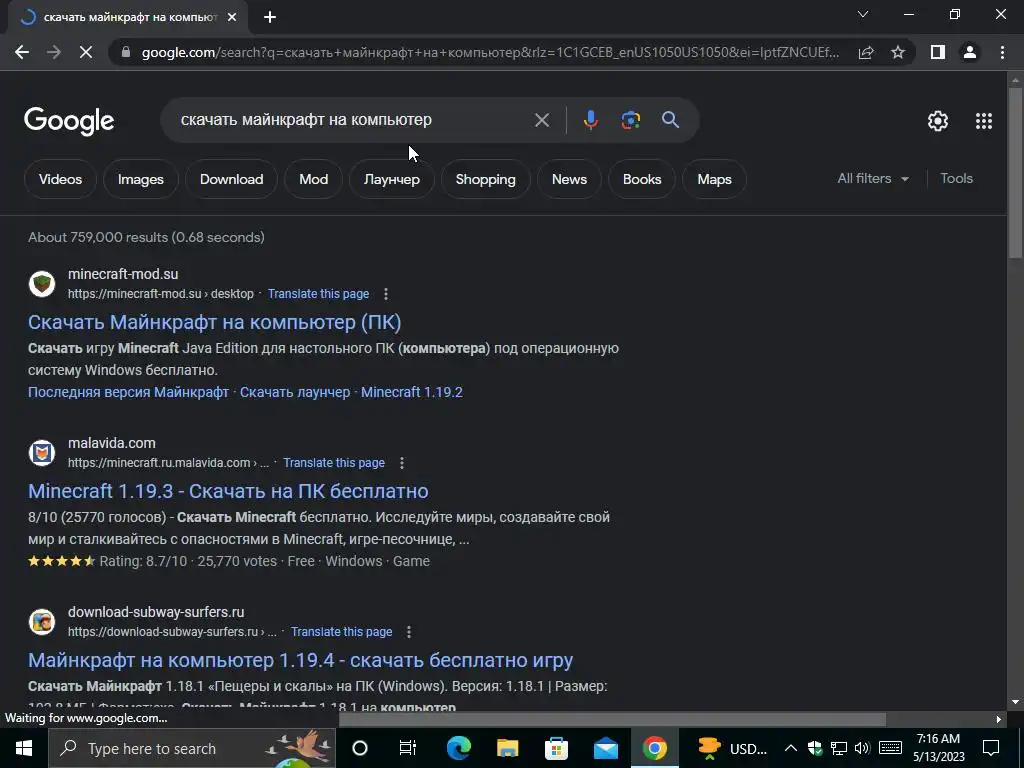This screenshot has height=768, width=1024.
Task: Click into the Google search query field
Action: (x=351, y=120)
